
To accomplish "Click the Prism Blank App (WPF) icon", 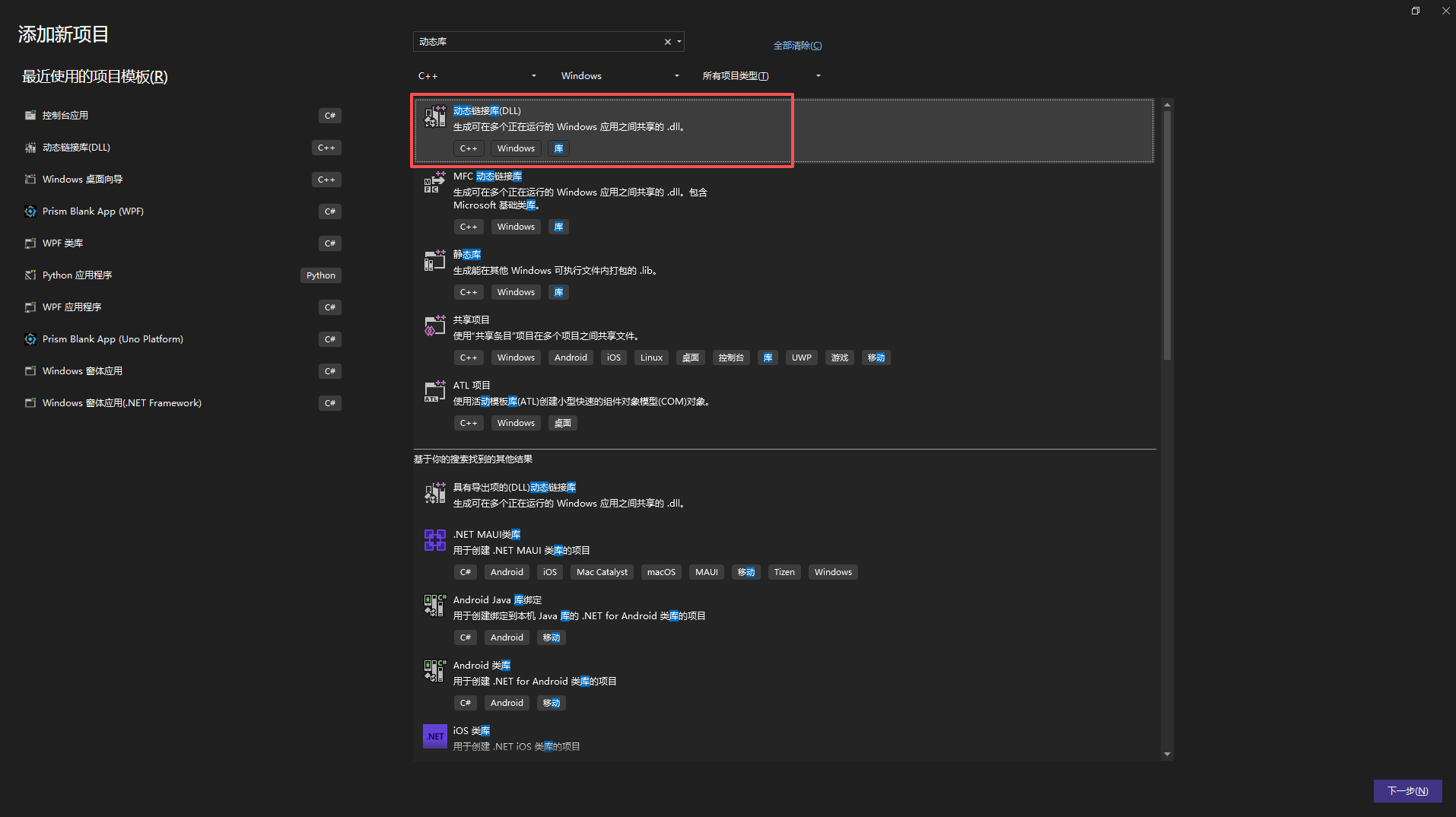I will tap(30, 211).
